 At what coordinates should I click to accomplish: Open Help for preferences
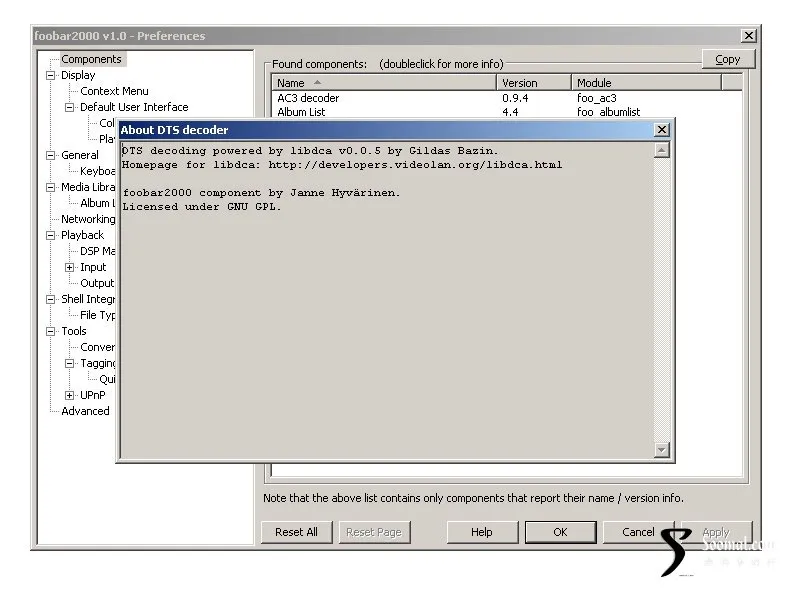coord(482,532)
